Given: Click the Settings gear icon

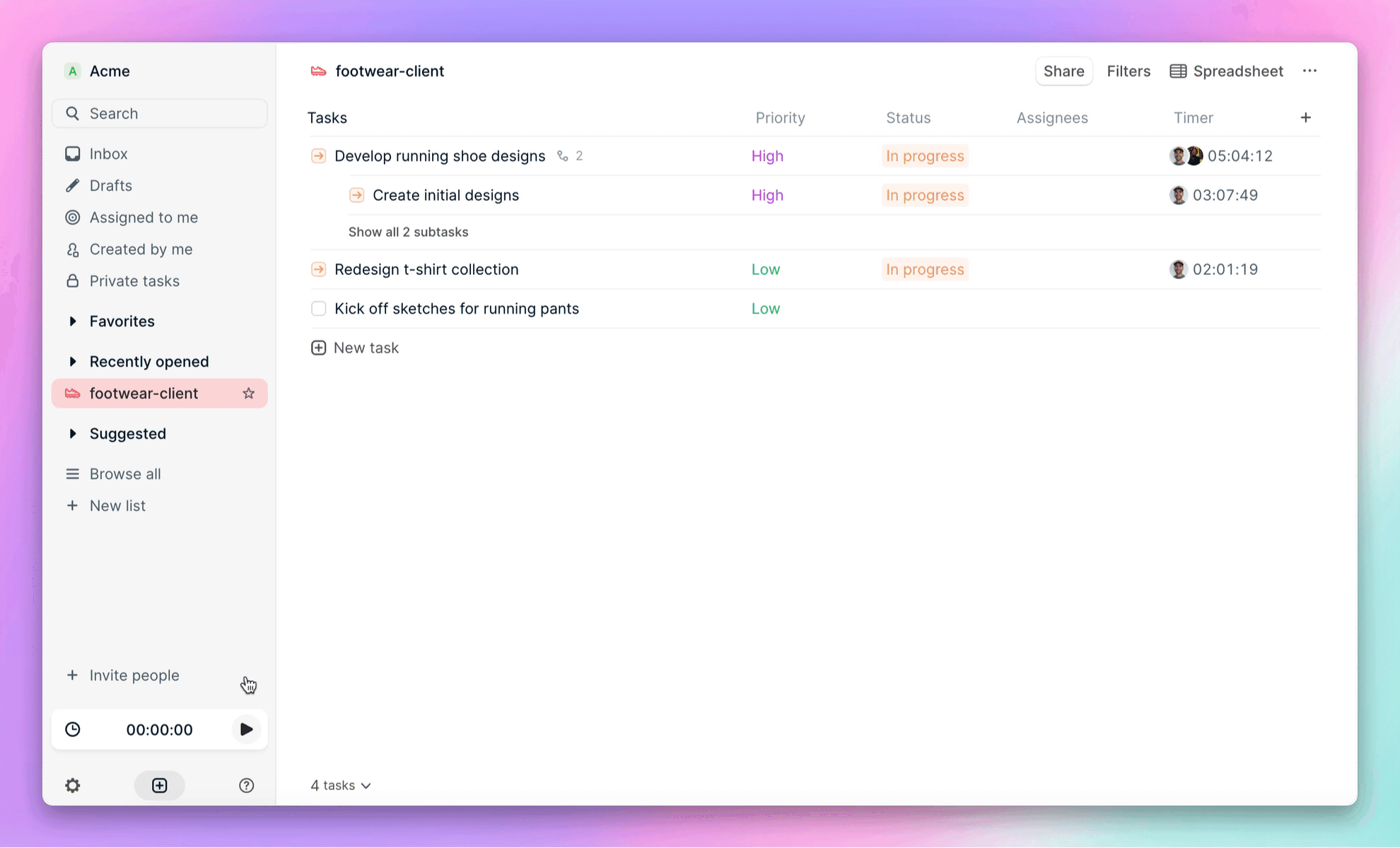Looking at the screenshot, I should pyautogui.click(x=72, y=785).
